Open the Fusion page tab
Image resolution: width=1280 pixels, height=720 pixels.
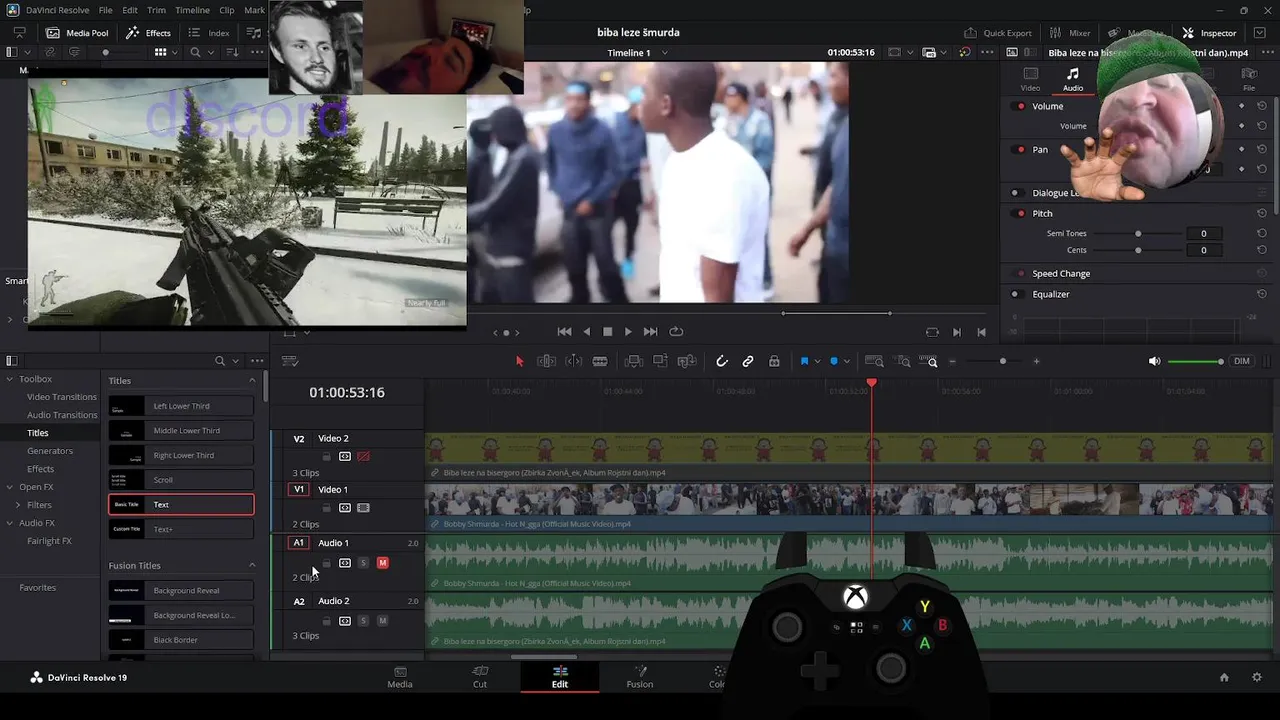point(640,677)
